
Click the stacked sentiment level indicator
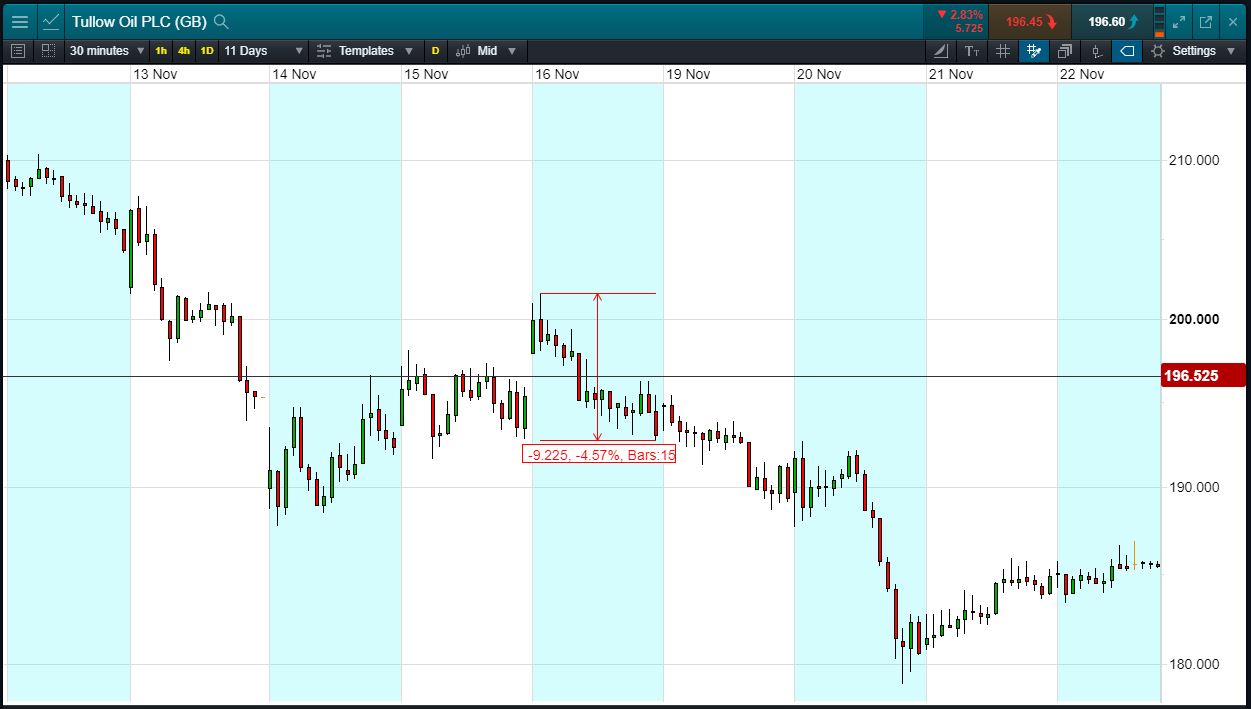click(x=1159, y=21)
